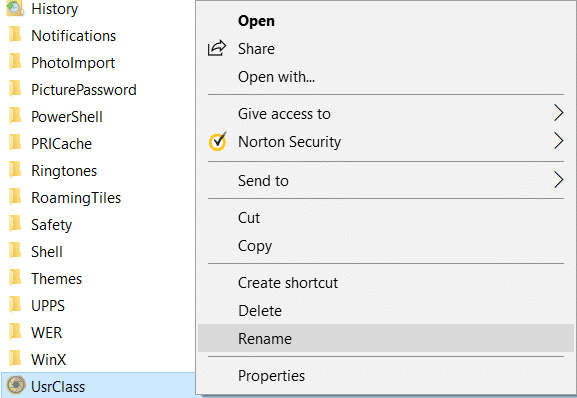
Task: Select the Themes folder name
Action: pos(56,278)
